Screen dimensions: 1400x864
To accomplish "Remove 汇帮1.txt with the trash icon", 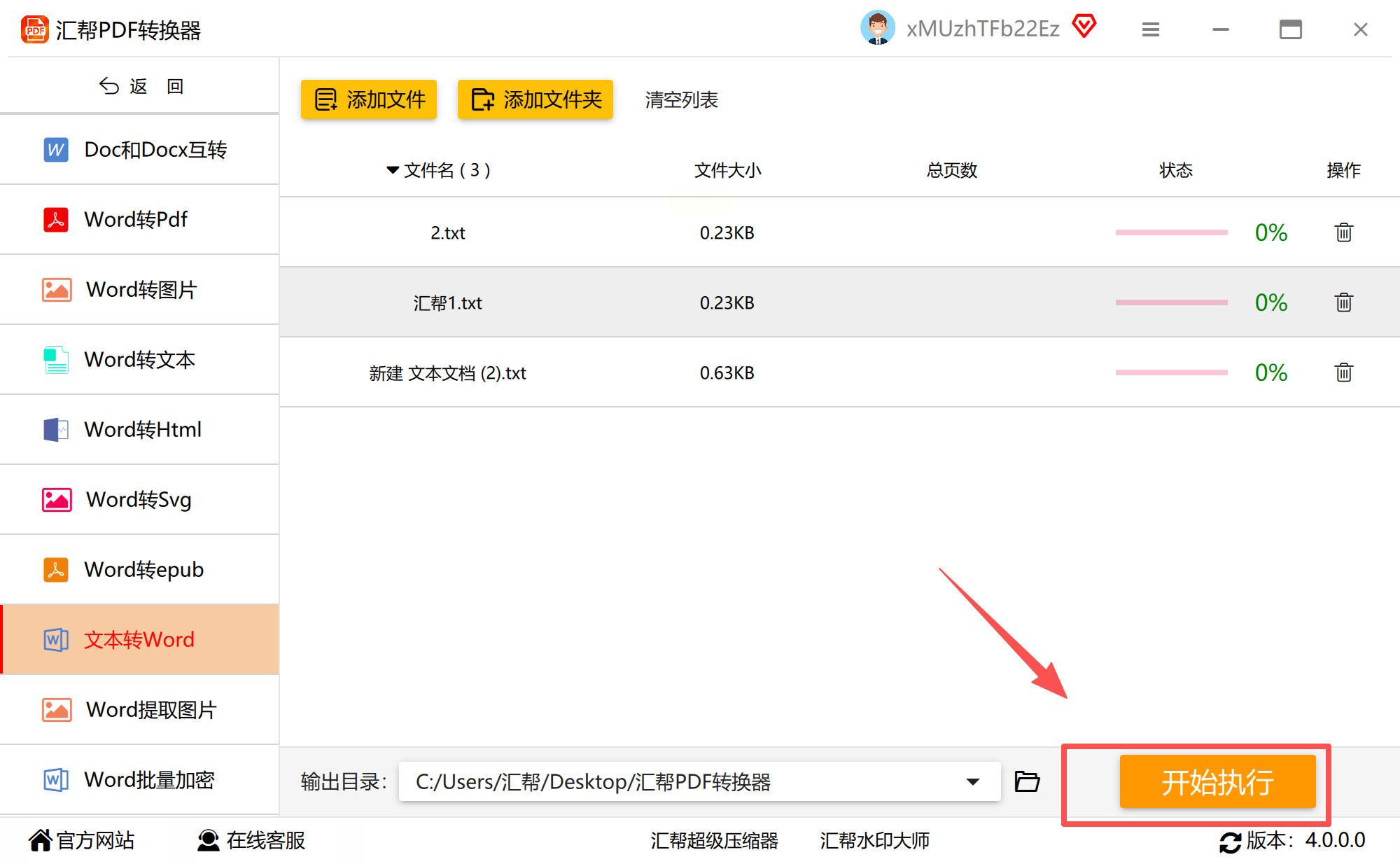I will click(1343, 302).
